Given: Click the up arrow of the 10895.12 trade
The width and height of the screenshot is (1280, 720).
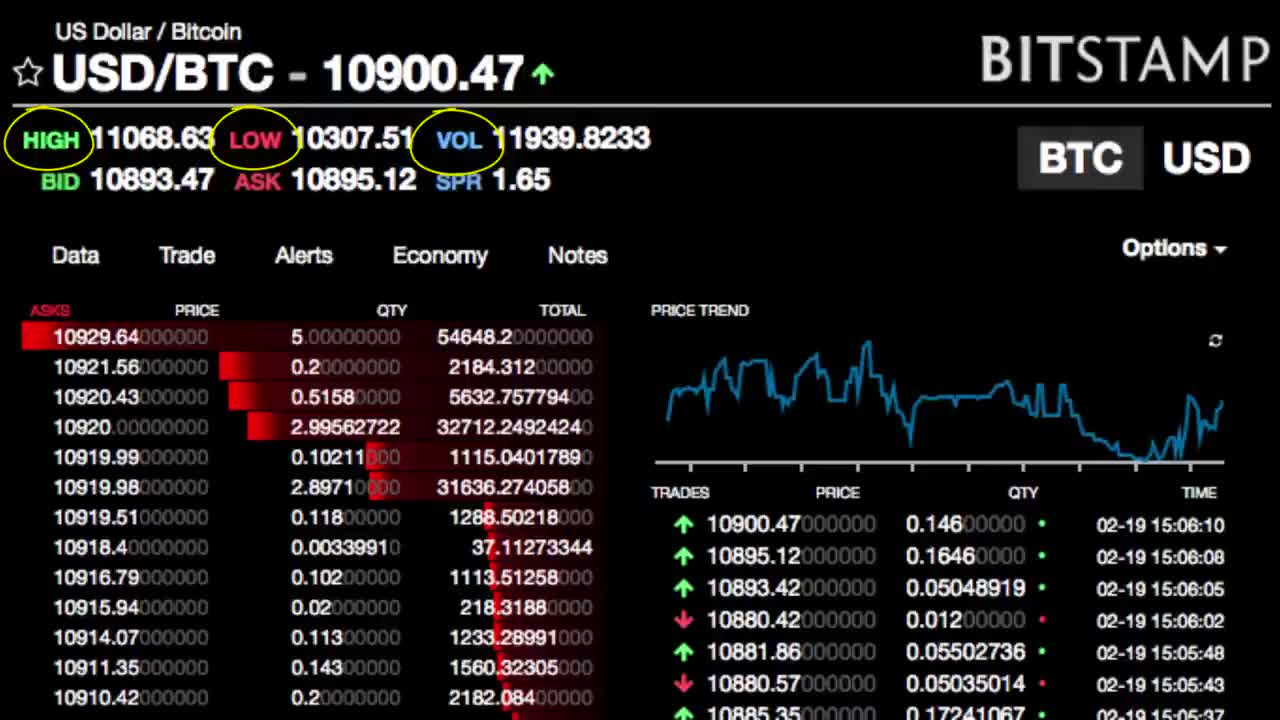Looking at the screenshot, I should click(683, 556).
